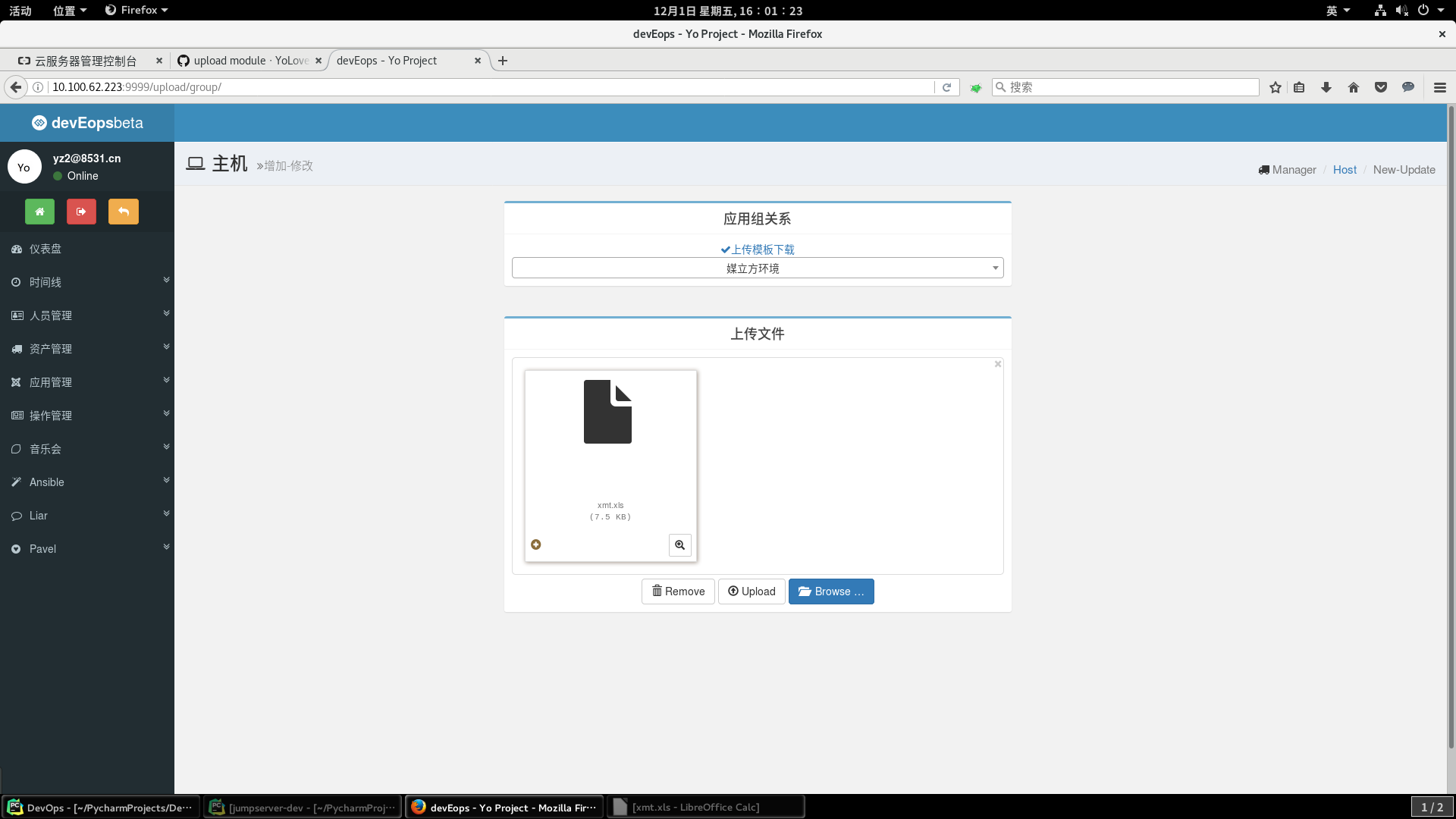Click the orange reply arrow button

click(124, 212)
